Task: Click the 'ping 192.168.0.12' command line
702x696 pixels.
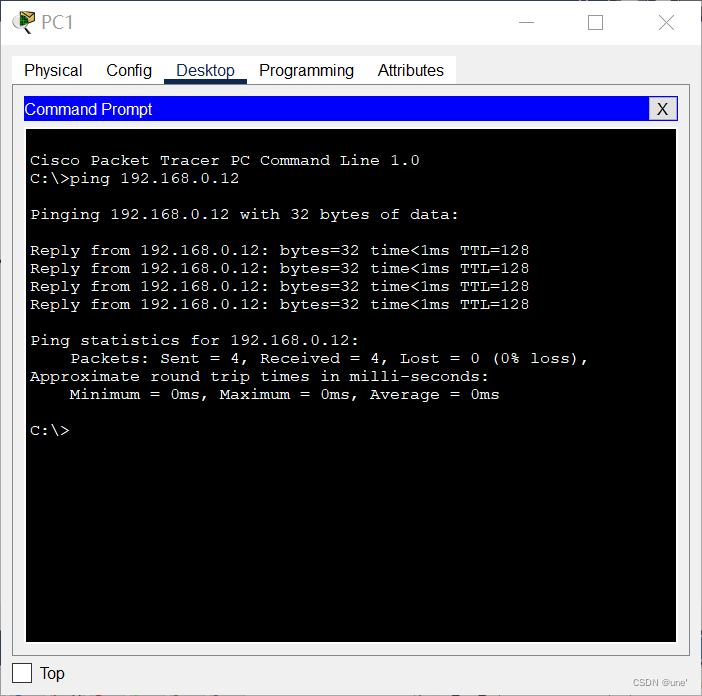Action: [x=134, y=179]
